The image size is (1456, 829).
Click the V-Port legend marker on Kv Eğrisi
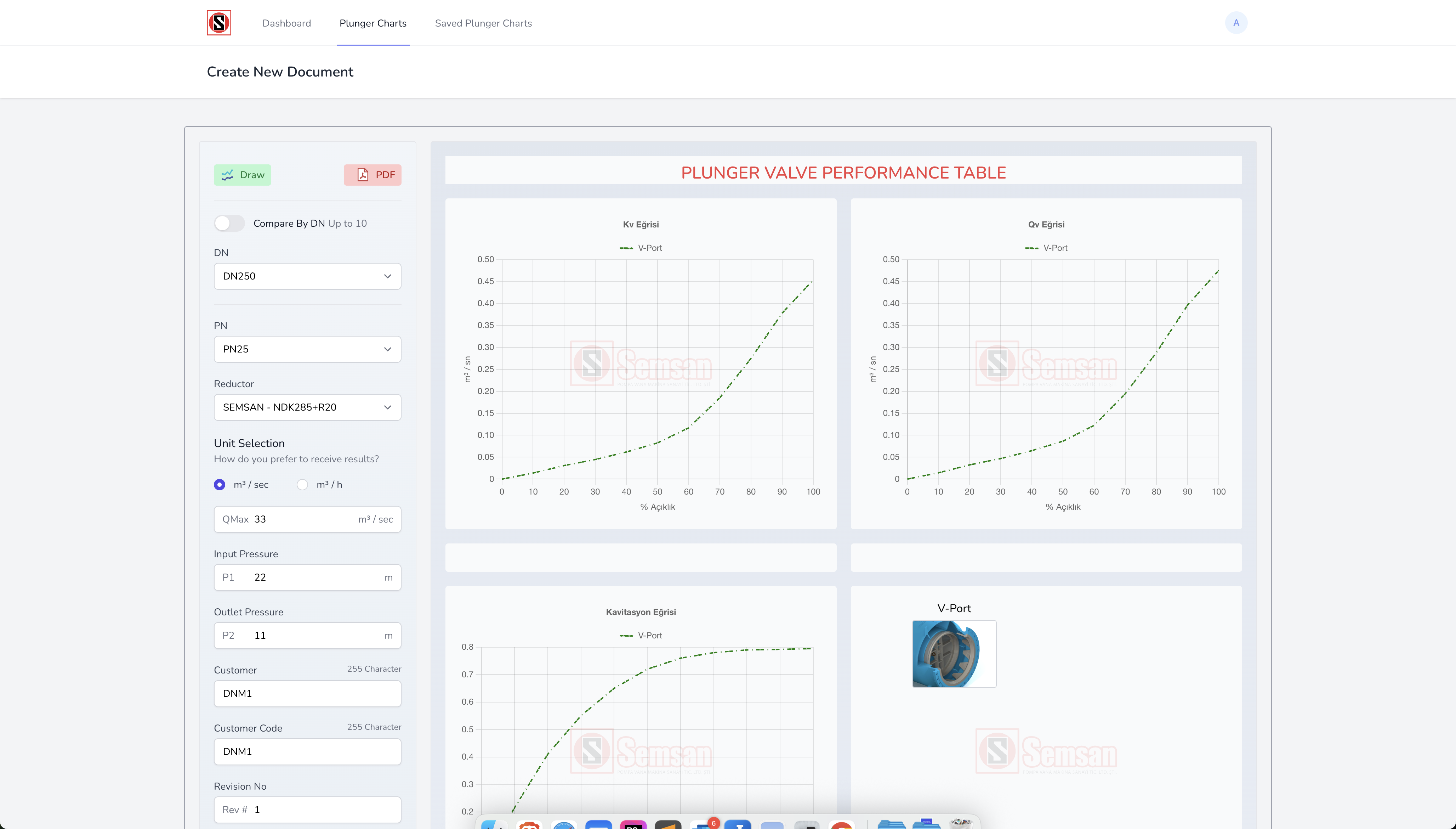pos(626,248)
